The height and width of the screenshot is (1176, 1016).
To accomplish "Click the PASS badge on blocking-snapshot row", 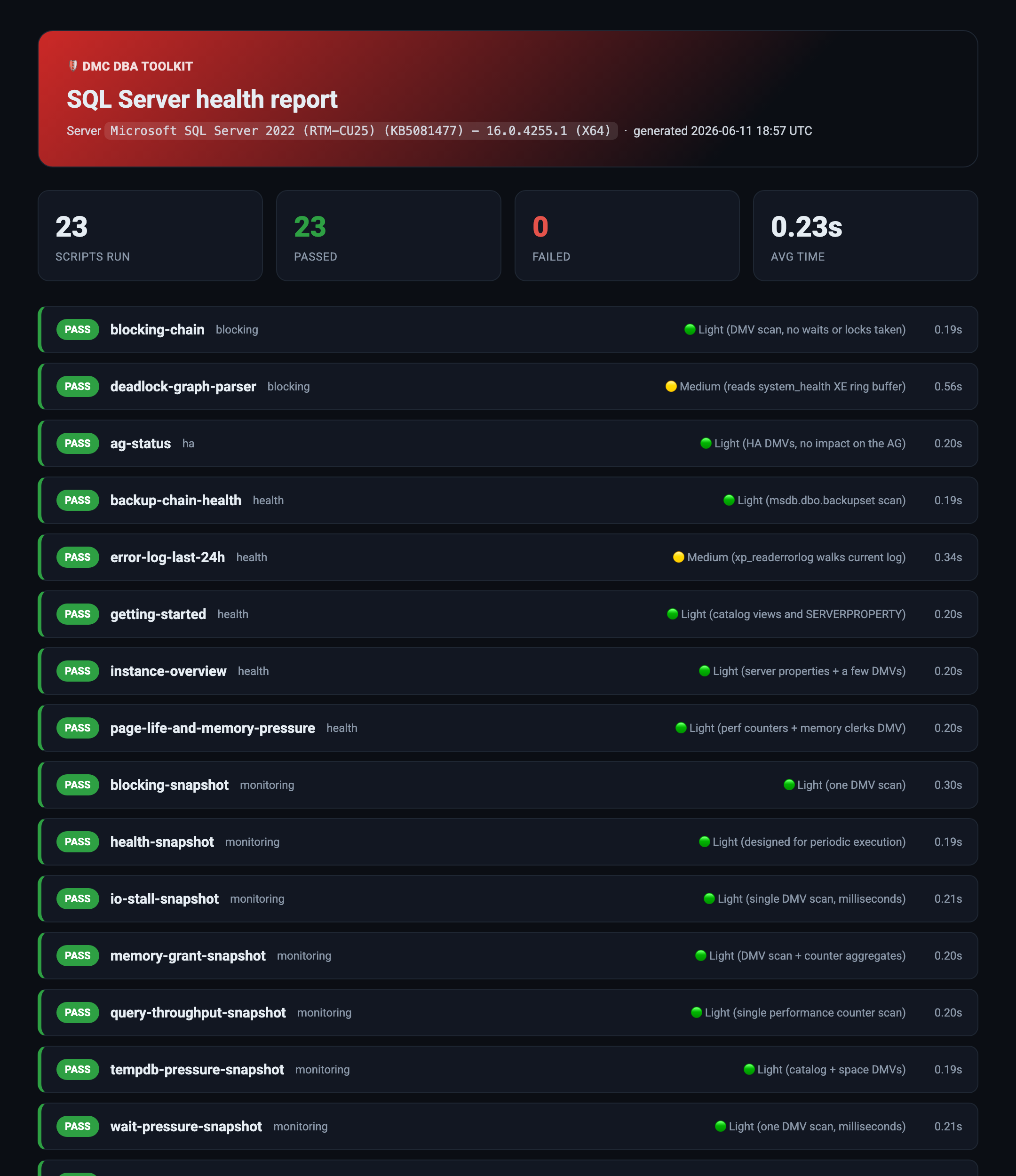I will (78, 784).
